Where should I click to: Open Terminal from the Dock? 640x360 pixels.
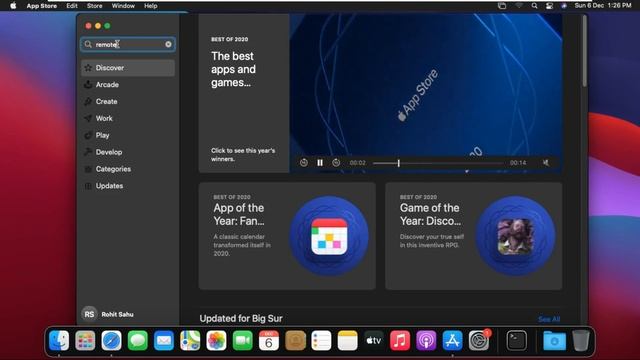(516, 340)
